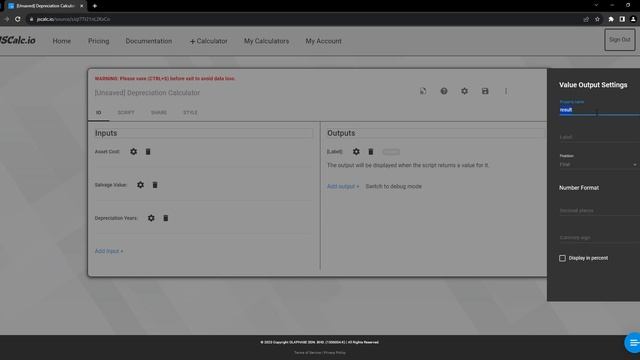Open My Account page
Image resolution: width=640 pixels, height=360 pixels.
(x=324, y=41)
